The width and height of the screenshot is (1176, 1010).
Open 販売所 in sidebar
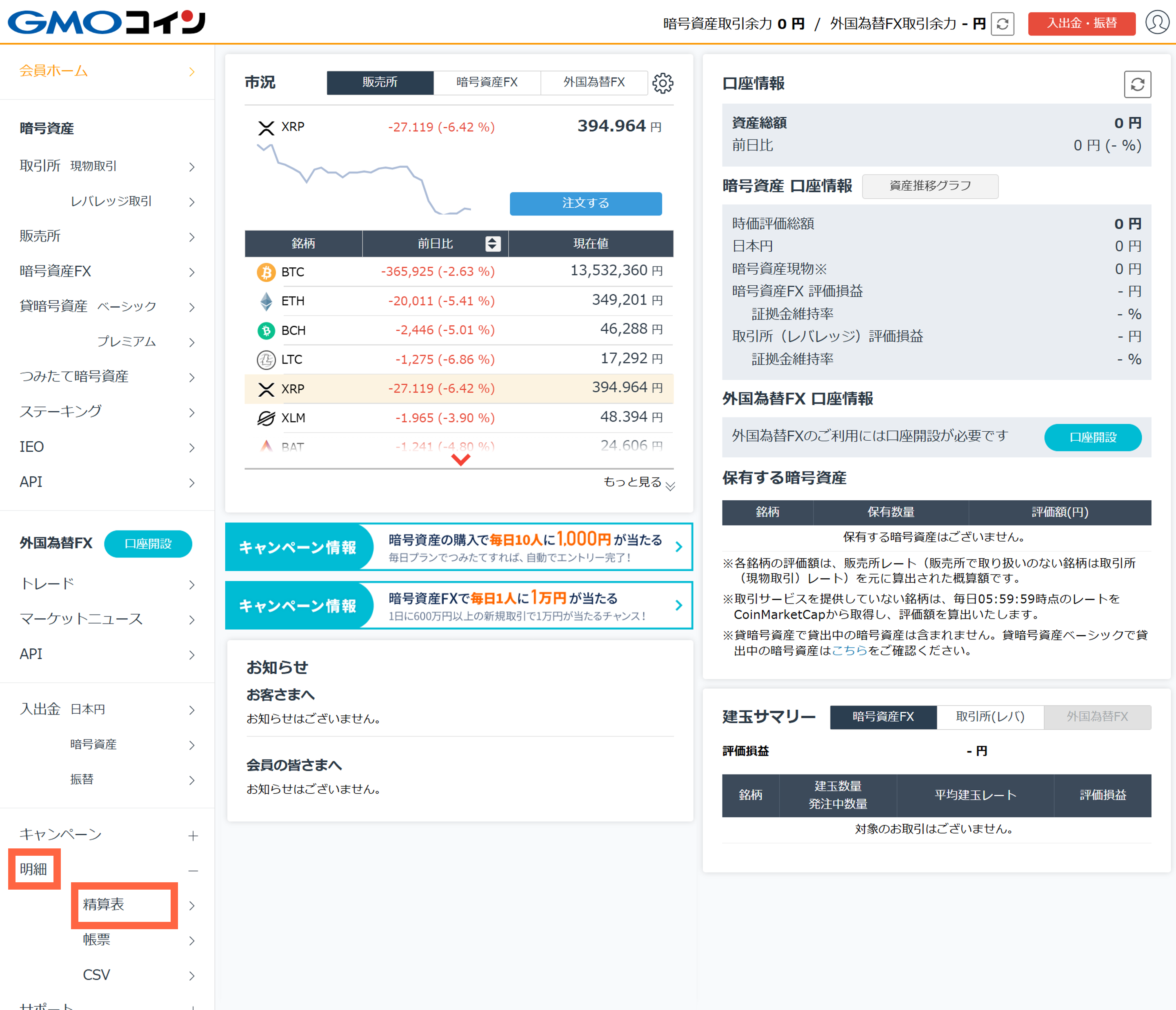point(107,237)
